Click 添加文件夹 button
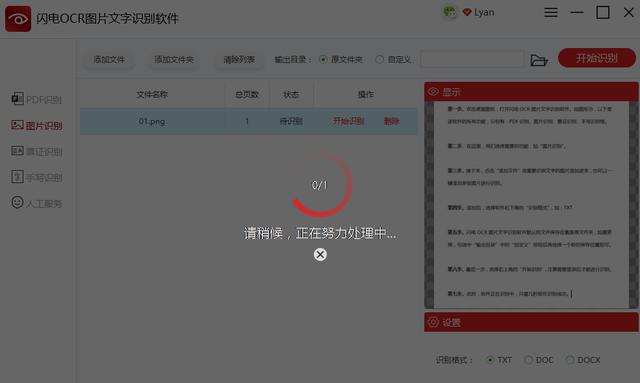Image resolution: width=640 pixels, height=383 pixels. coord(174,60)
